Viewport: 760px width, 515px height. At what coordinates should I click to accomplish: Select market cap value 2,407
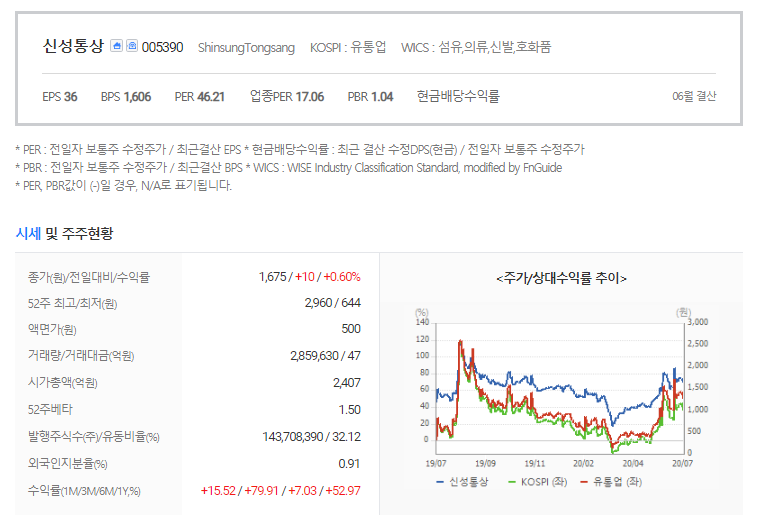click(347, 383)
